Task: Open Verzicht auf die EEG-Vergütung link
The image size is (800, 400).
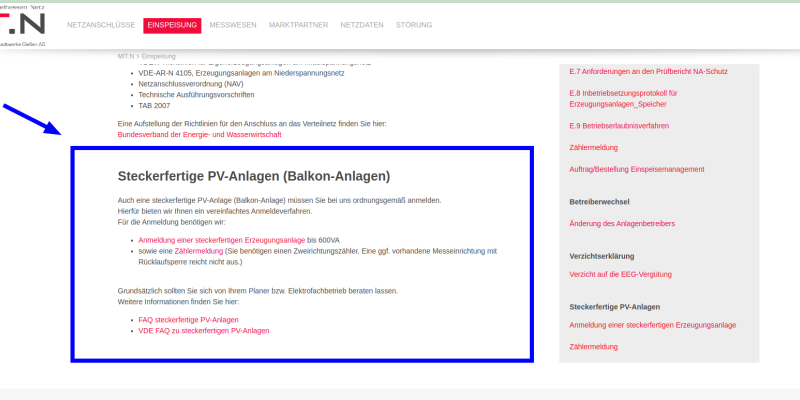Action: coord(620,273)
